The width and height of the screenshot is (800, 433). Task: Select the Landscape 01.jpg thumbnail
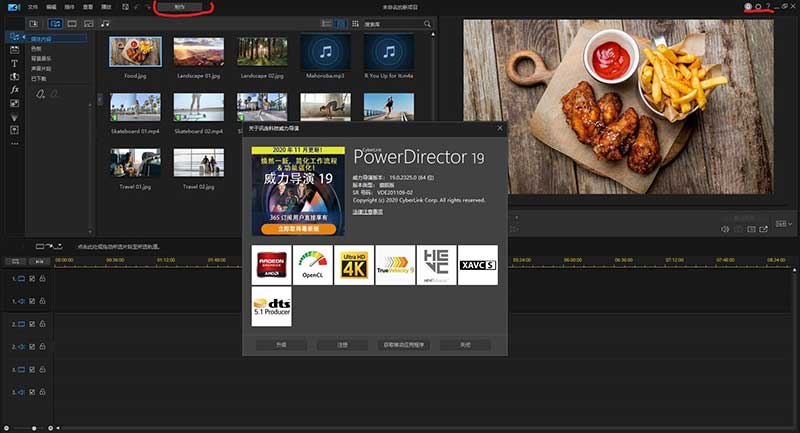click(x=198, y=52)
